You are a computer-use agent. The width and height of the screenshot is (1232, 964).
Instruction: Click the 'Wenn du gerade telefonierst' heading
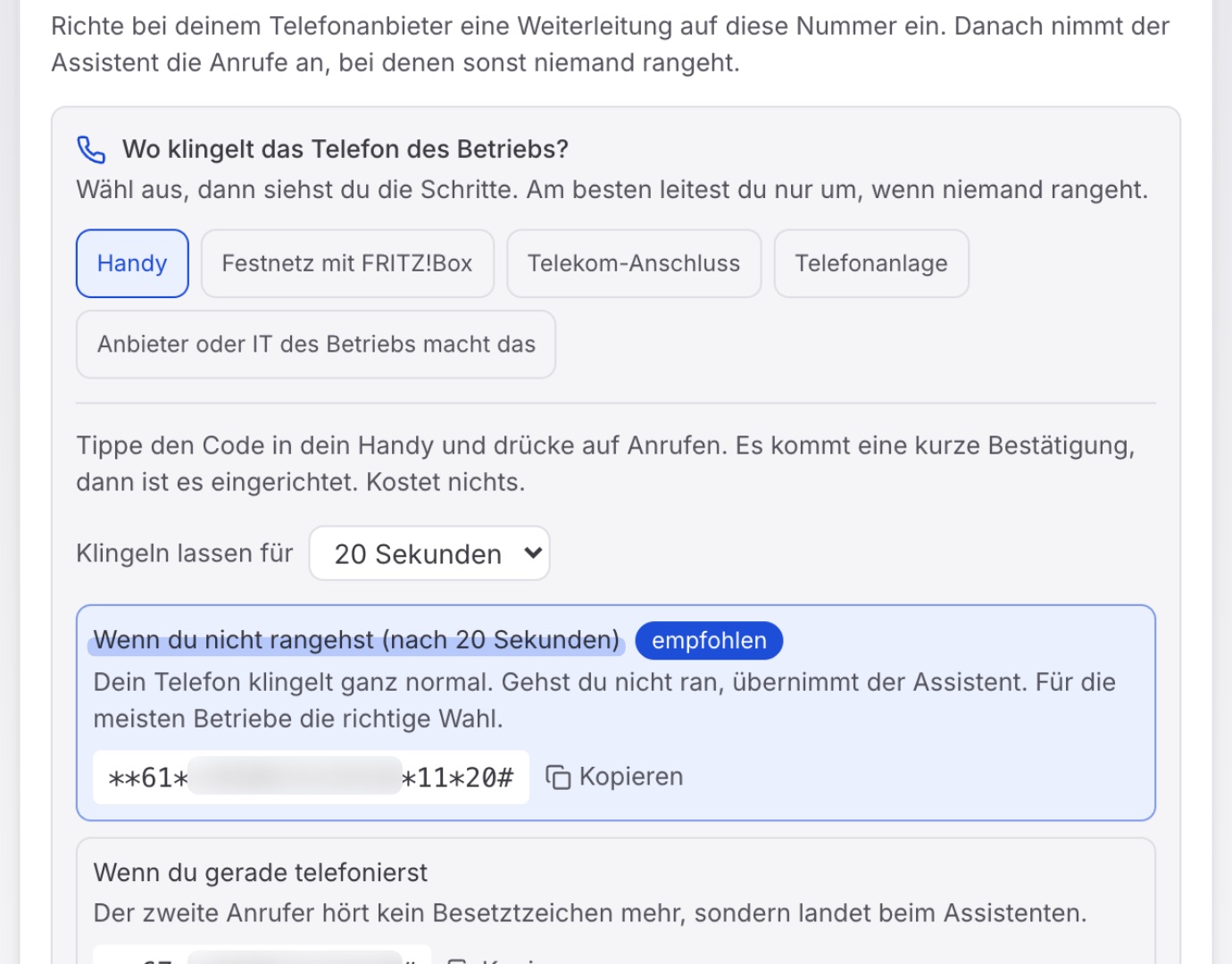tap(261, 872)
